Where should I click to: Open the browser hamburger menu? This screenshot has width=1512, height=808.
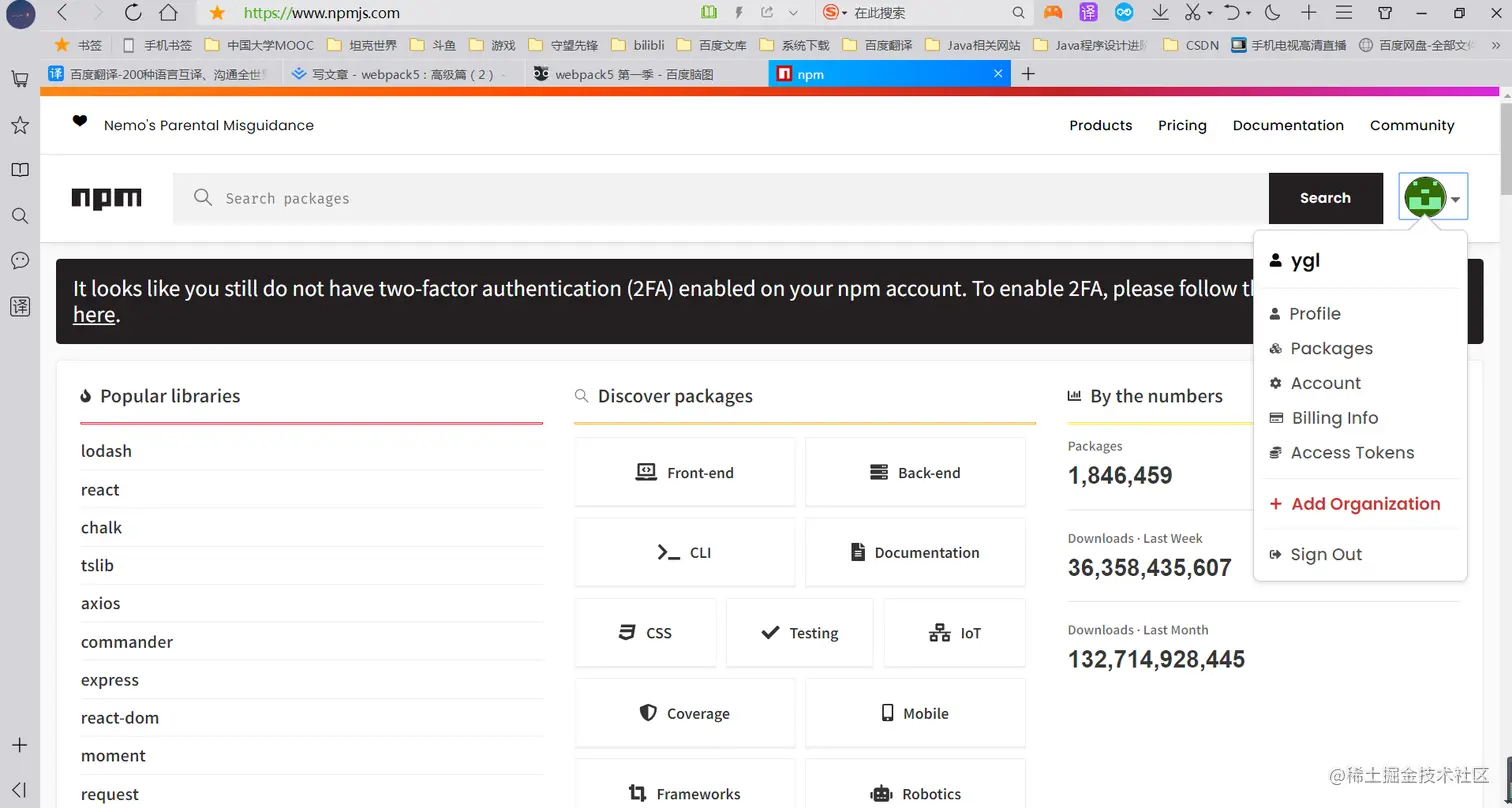coord(1342,13)
